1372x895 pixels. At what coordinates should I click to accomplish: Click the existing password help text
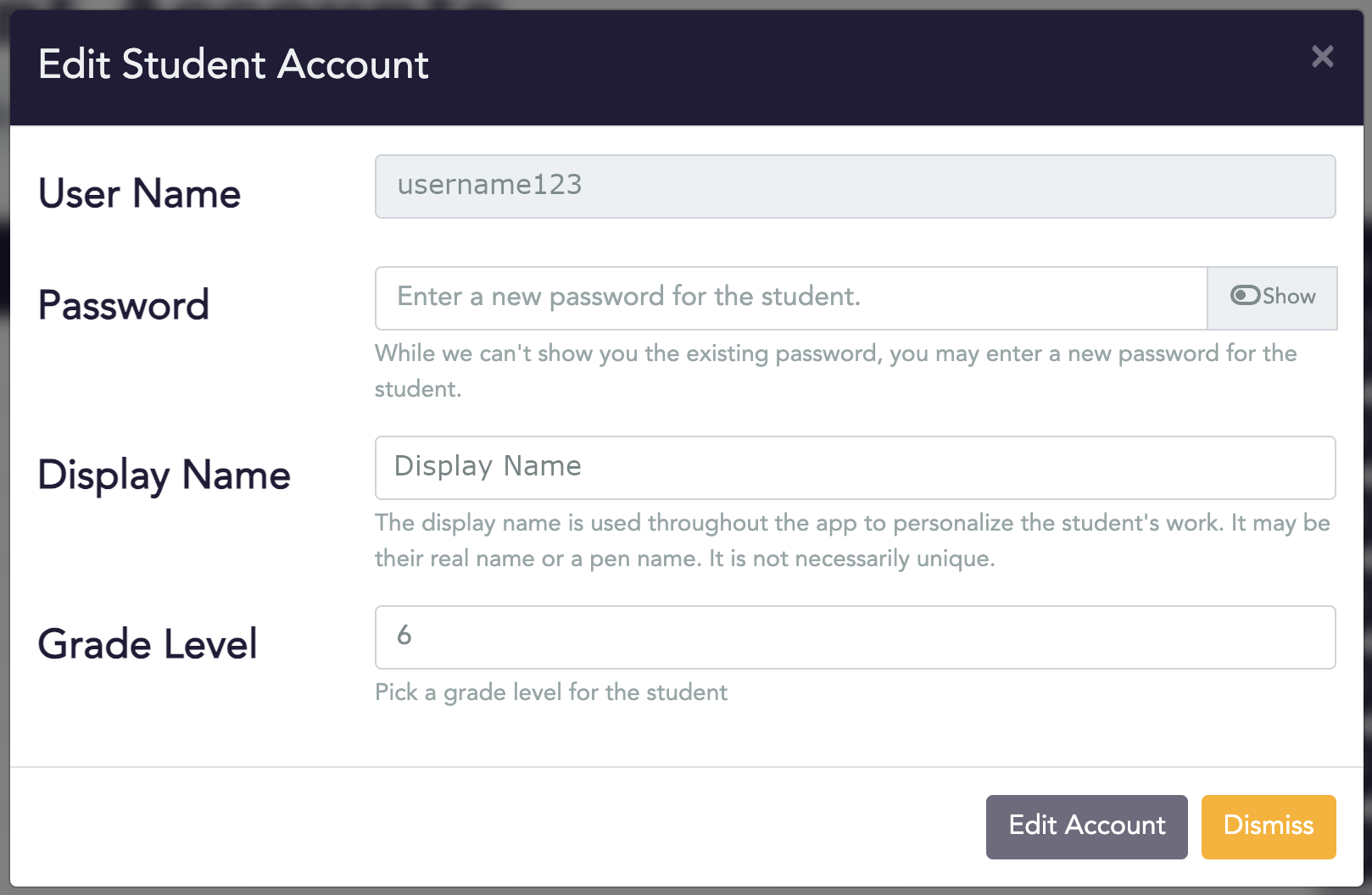pos(836,370)
